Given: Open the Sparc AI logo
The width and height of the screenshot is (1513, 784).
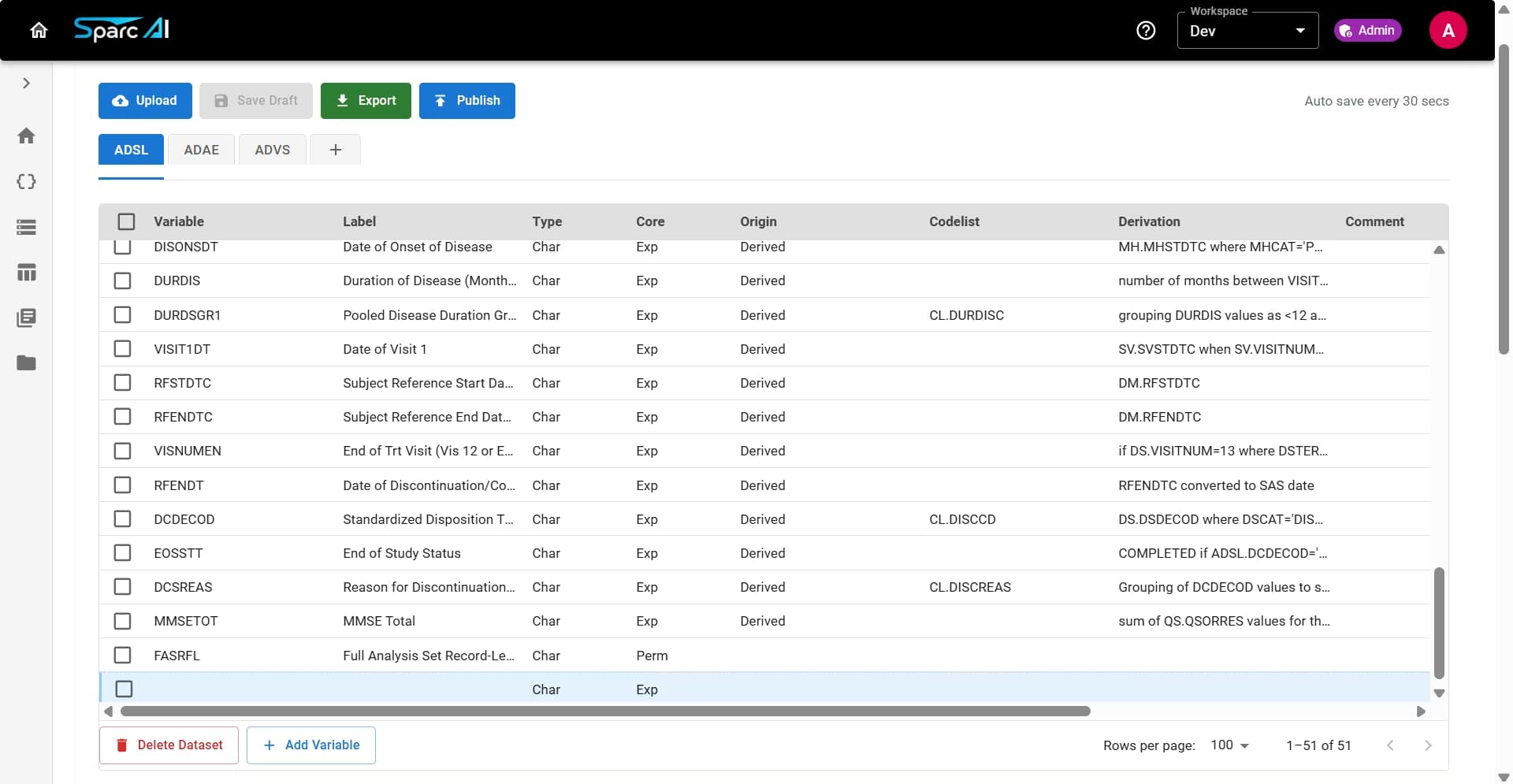Looking at the screenshot, I should (x=121, y=29).
